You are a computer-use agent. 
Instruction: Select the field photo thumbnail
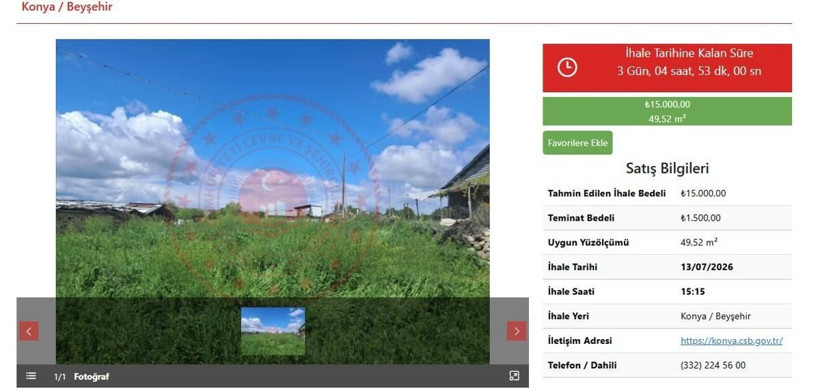[x=273, y=331]
